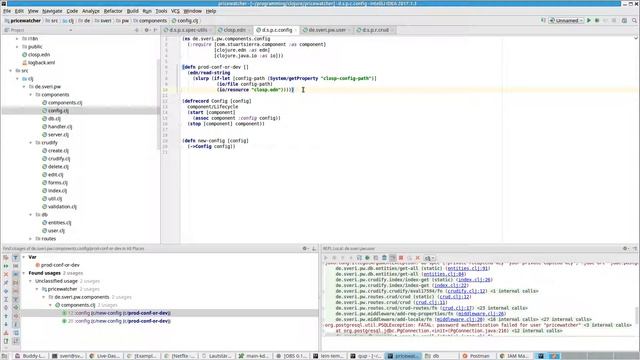The height and width of the screenshot is (360, 640).
Task: Click the next occurrence down-arrow icon
Action: click(x=6, y=324)
